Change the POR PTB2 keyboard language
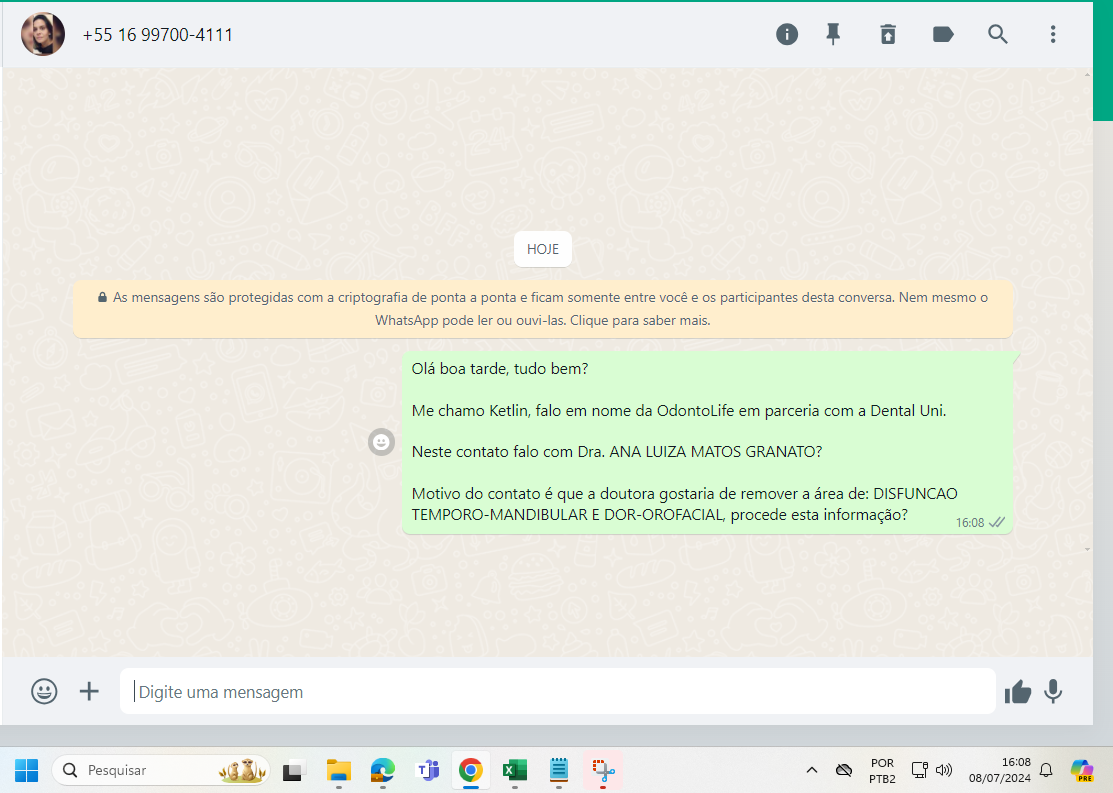The image size is (1113, 793). pyautogui.click(x=882, y=771)
